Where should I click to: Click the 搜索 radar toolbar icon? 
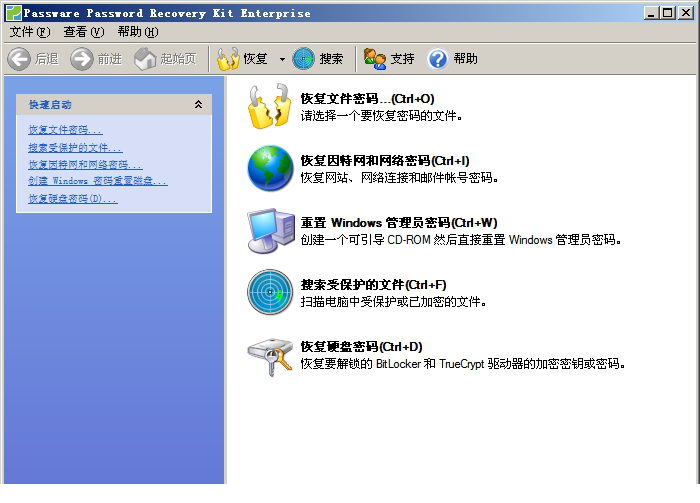(304, 59)
